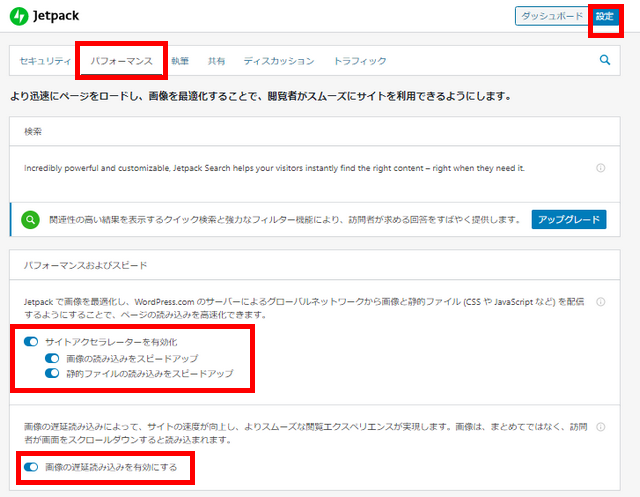This screenshot has width=640, height=497.
Task: Switch to the トラフィック tab
Action: (x=360, y=61)
